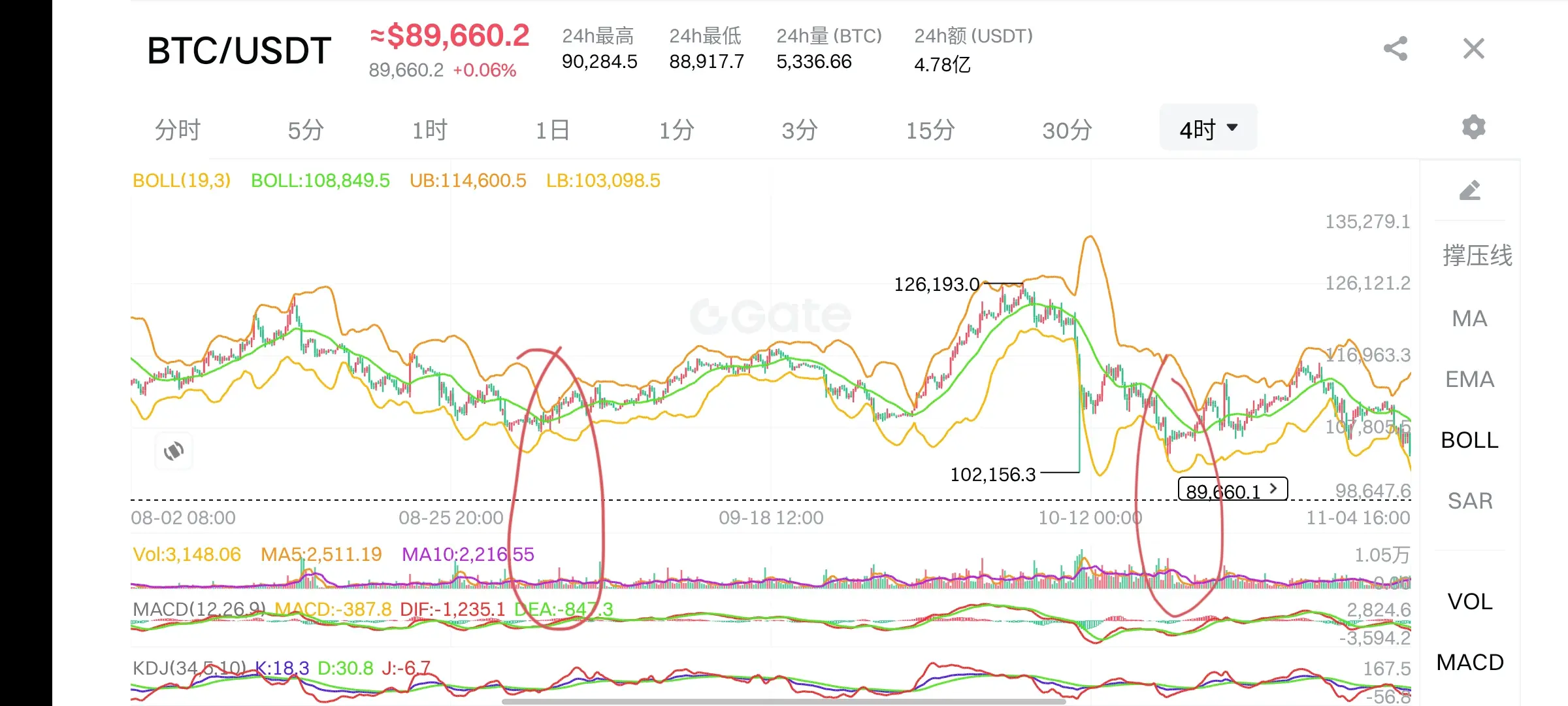This screenshot has height=706, width=1568.
Task: Tap the BTC/USDT pair title
Action: [x=239, y=51]
